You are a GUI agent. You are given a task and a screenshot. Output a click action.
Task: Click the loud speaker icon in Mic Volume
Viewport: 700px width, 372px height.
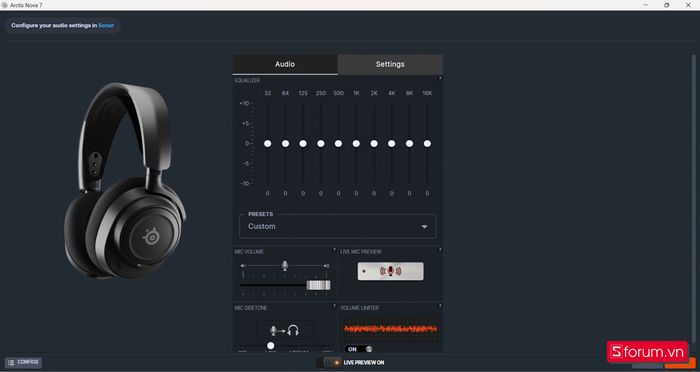click(x=326, y=266)
